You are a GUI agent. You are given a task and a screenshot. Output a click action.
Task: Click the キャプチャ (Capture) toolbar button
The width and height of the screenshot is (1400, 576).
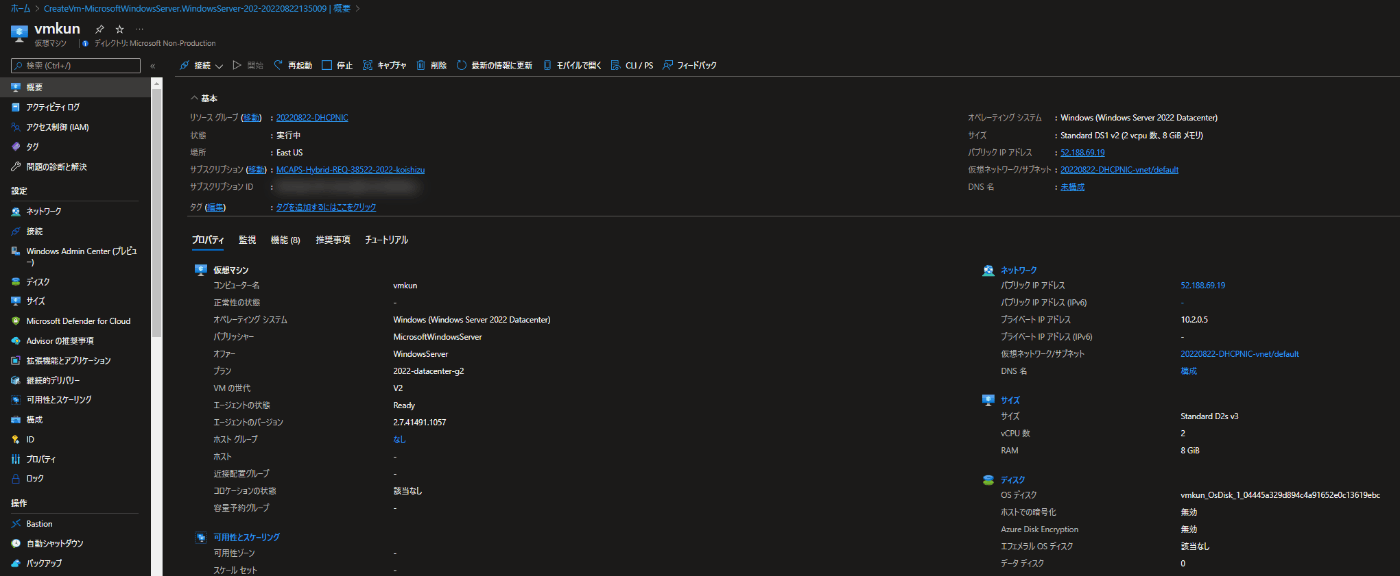click(385, 65)
